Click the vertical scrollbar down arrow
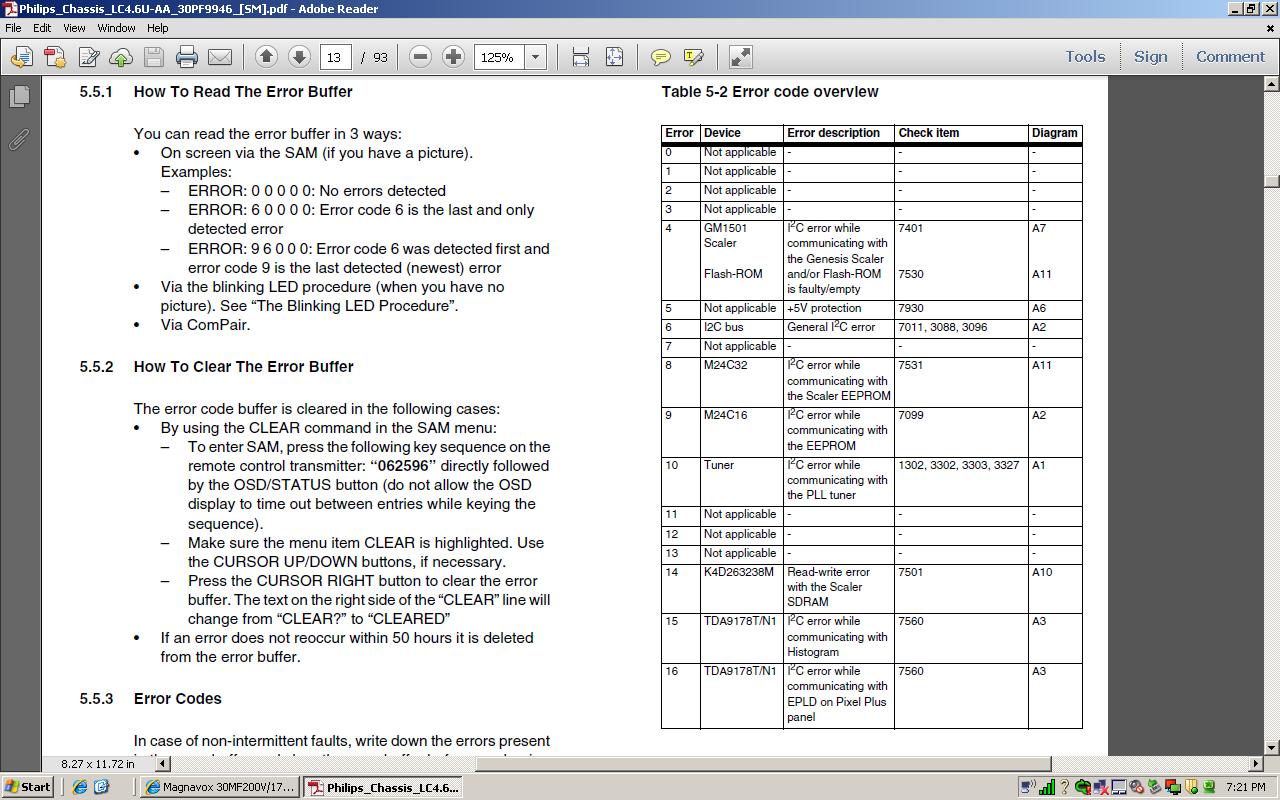The image size is (1280, 800). [1272, 747]
